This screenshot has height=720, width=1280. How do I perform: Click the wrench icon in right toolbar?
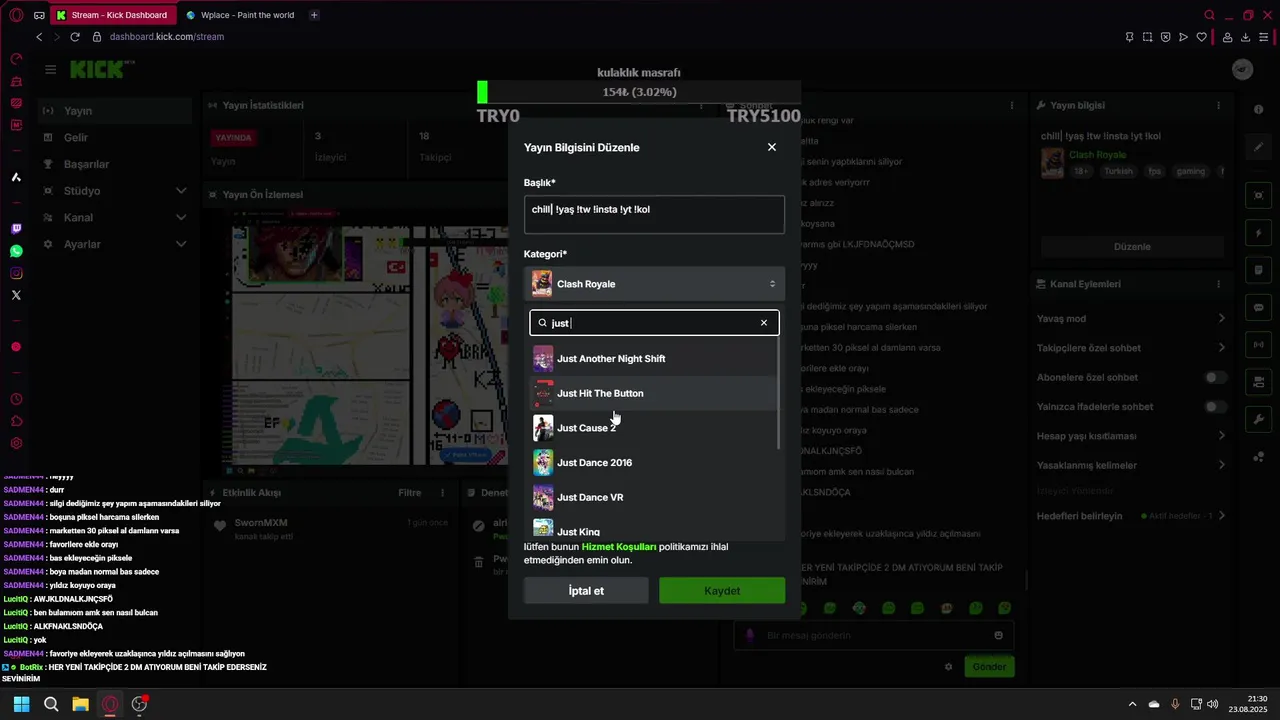tap(1259, 419)
